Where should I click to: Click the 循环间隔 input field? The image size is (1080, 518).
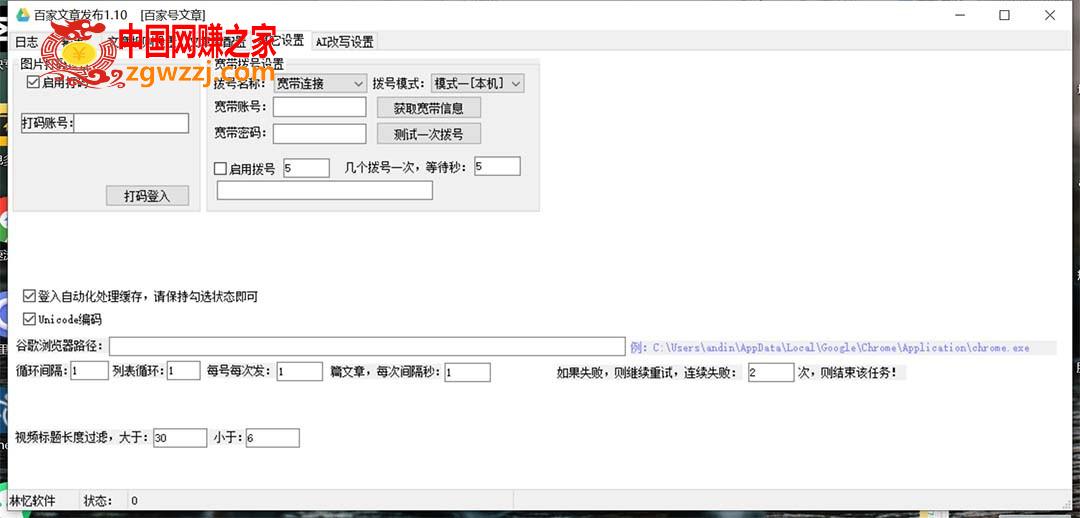(x=90, y=371)
